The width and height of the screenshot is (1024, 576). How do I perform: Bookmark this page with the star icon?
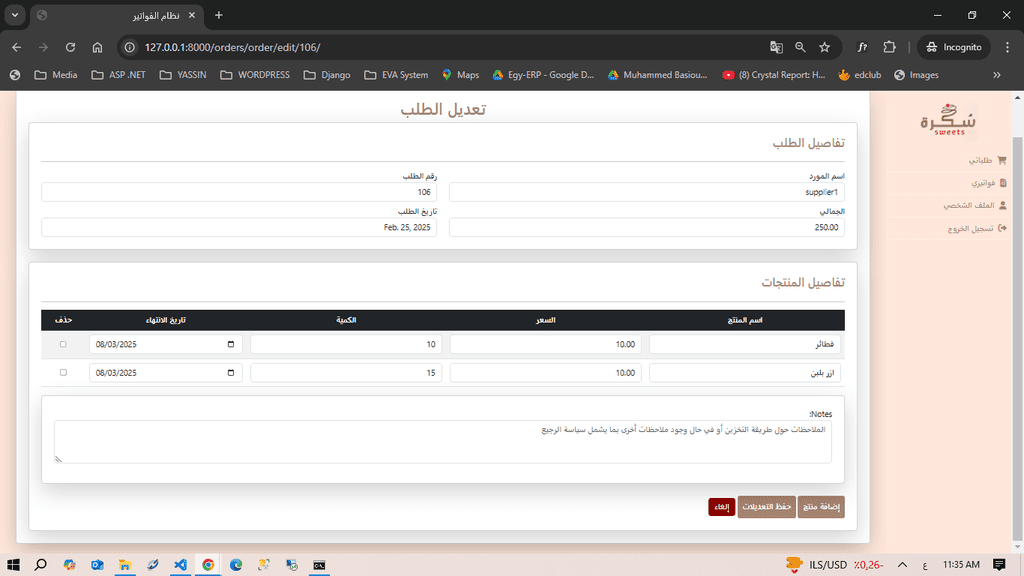click(x=825, y=47)
